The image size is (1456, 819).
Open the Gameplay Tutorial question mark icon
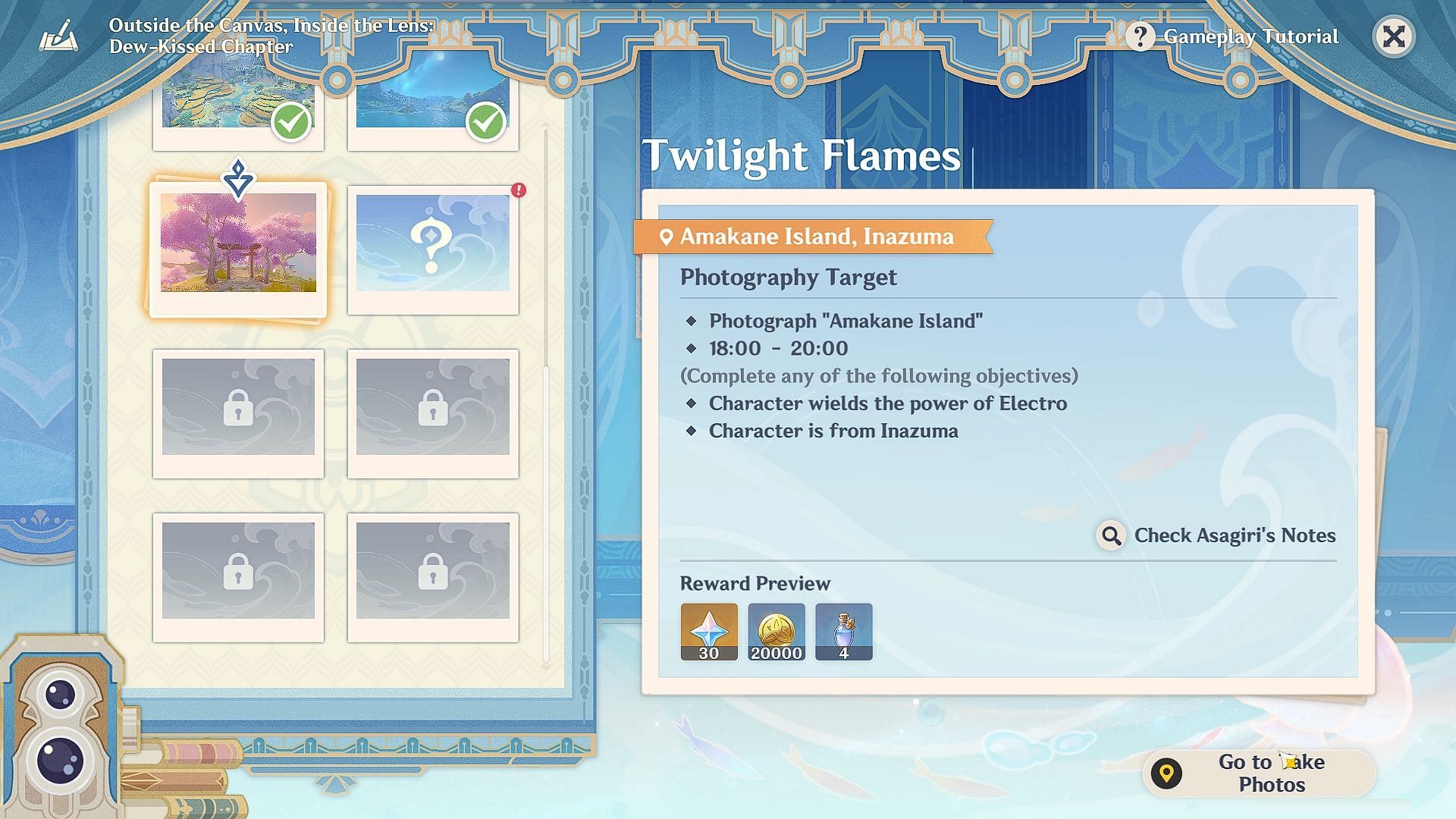point(1140,36)
